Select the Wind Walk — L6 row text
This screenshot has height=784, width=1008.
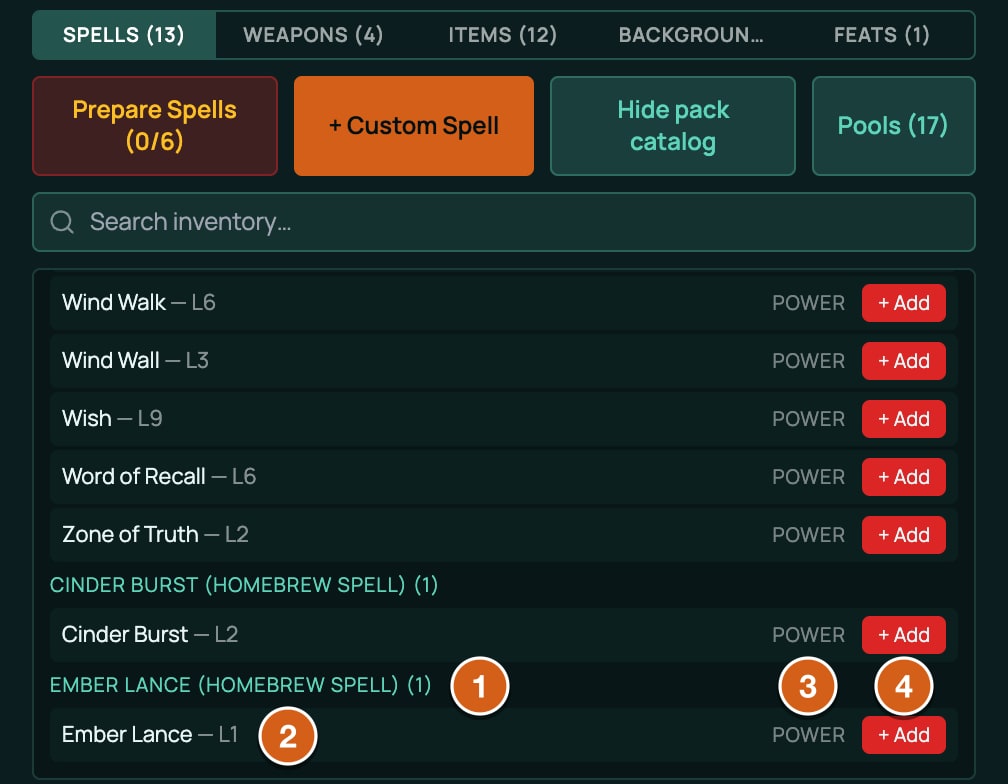click(139, 303)
